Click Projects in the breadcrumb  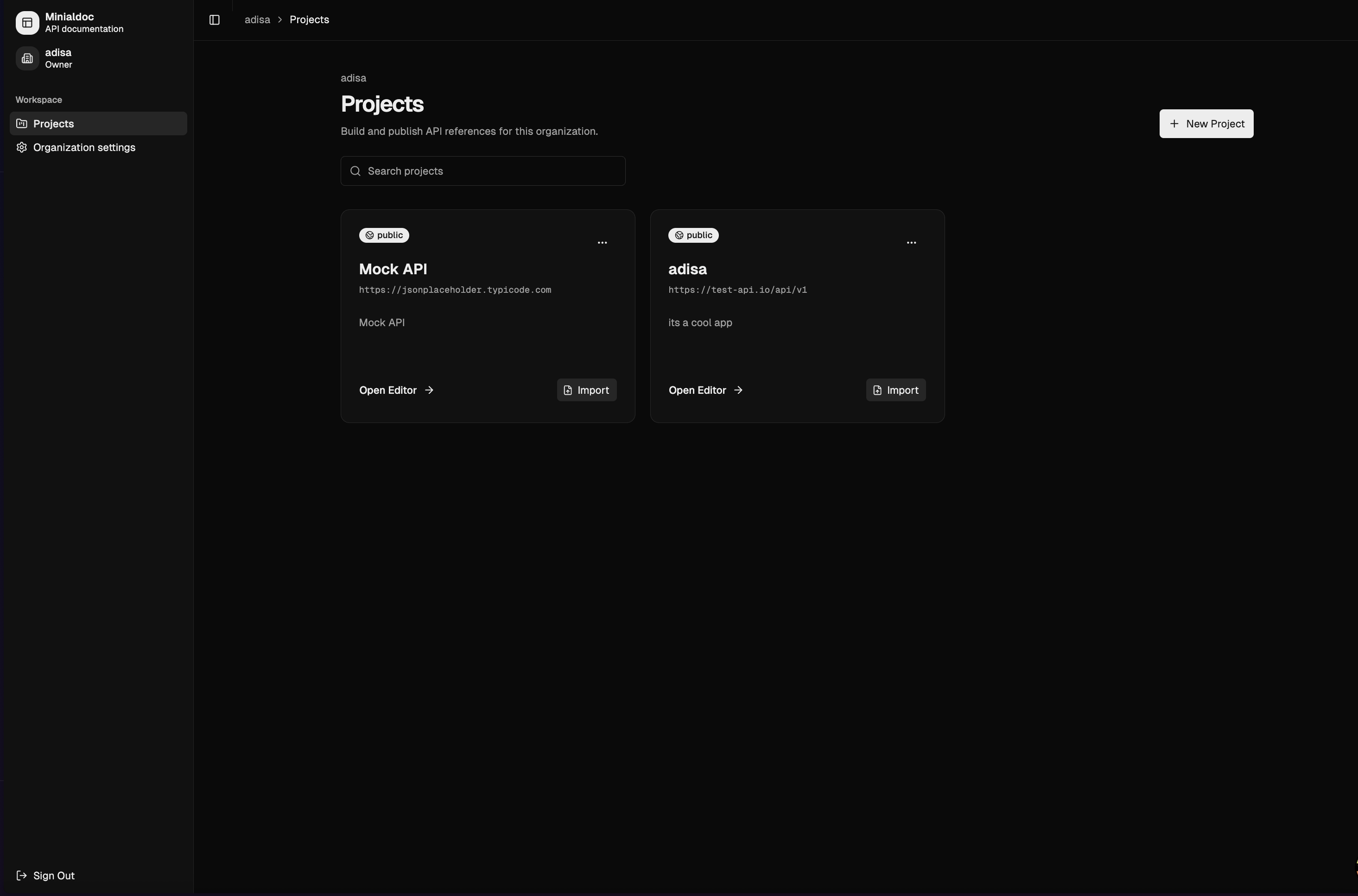tap(309, 20)
